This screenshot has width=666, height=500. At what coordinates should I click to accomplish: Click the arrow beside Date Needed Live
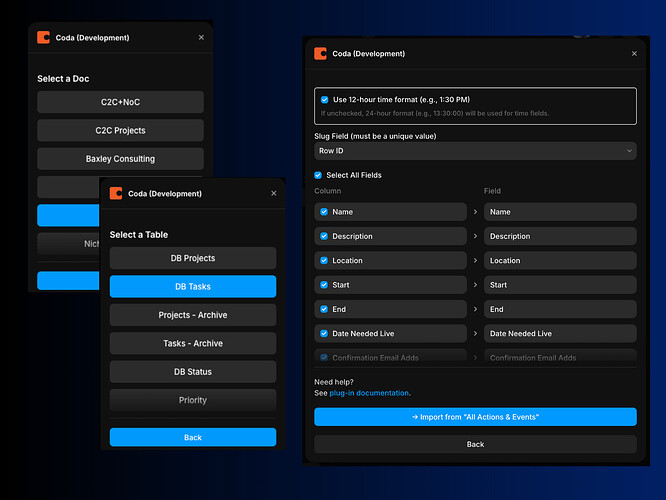(x=475, y=333)
